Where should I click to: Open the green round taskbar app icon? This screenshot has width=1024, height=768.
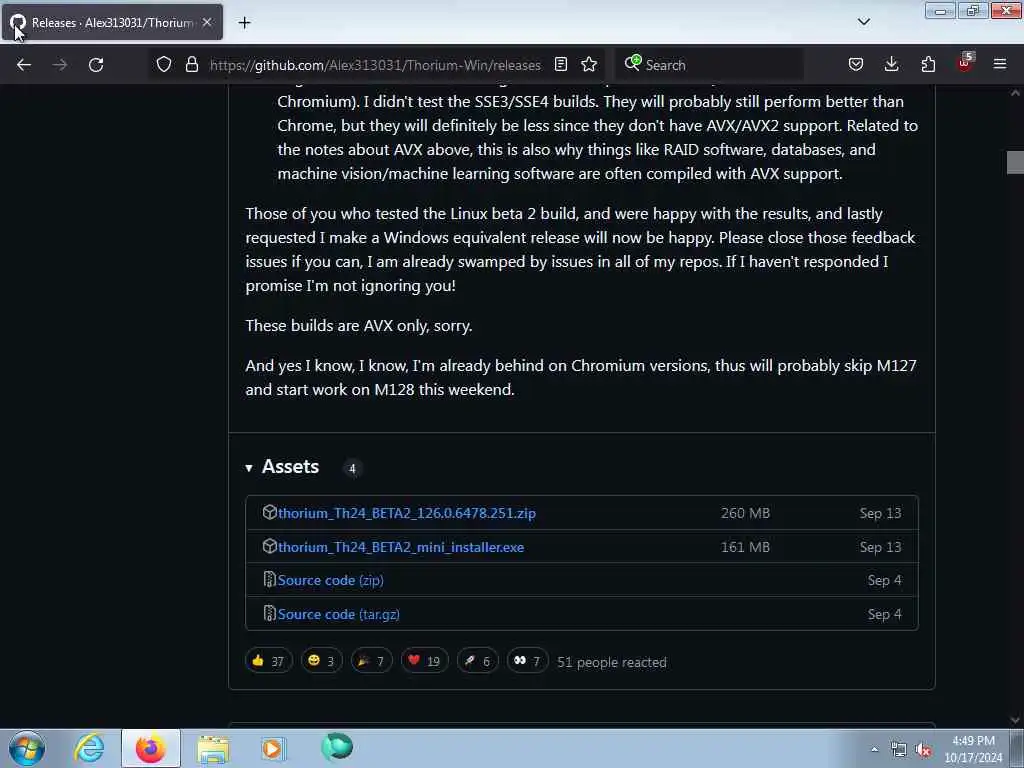[x=337, y=747]
